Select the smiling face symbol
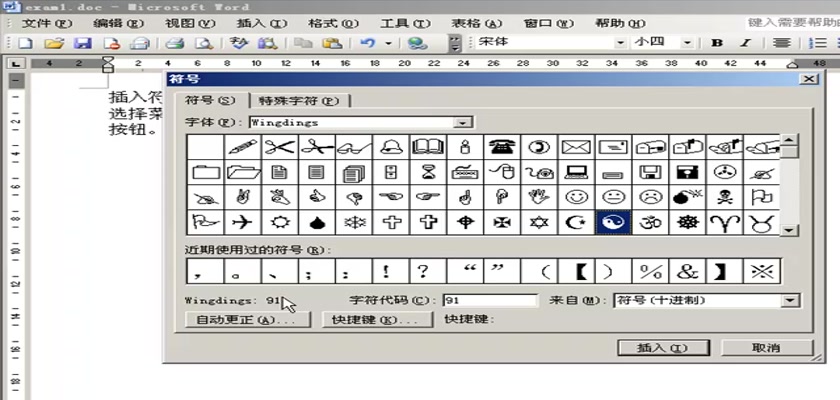 click(x=576, y=197)
